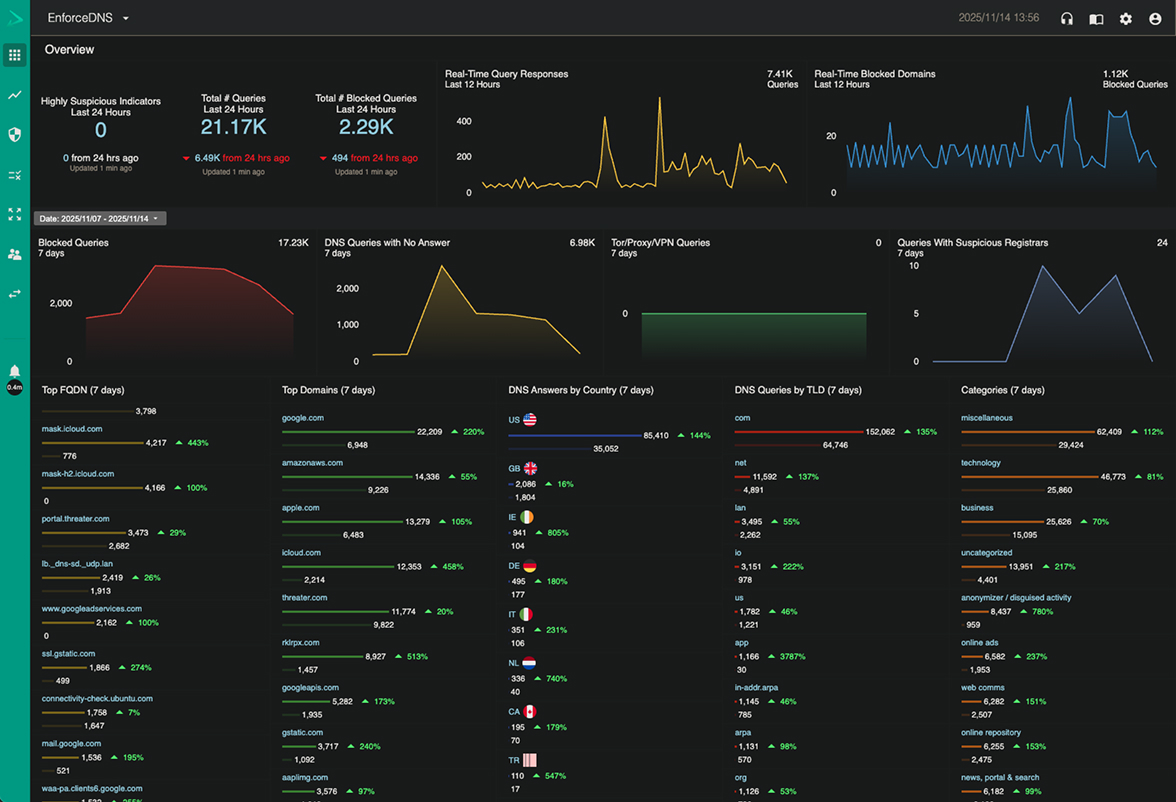
Task: Open the user account profile icon
Action: tap(1155, 19)
